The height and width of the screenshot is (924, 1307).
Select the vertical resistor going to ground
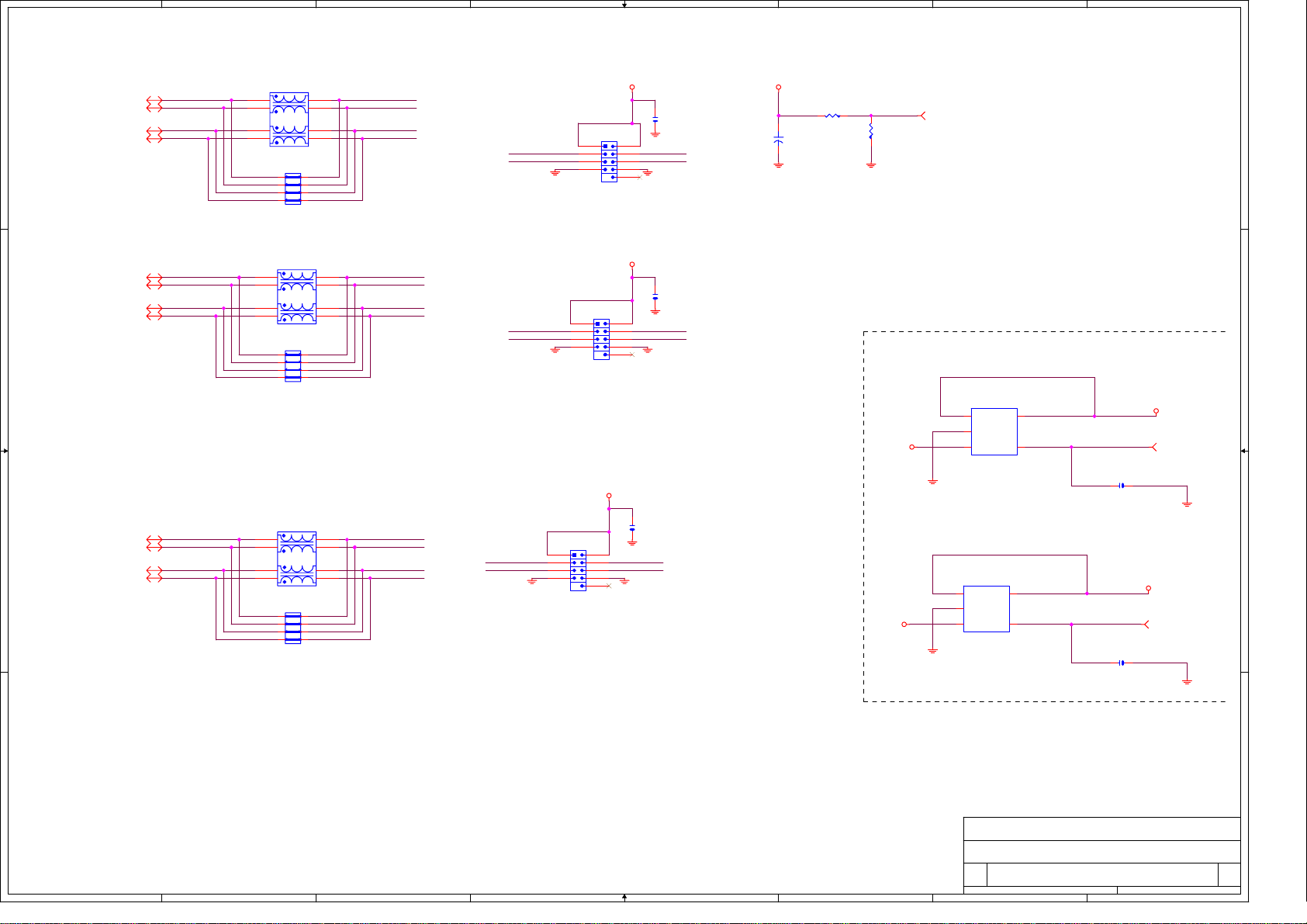pos(871,131)
